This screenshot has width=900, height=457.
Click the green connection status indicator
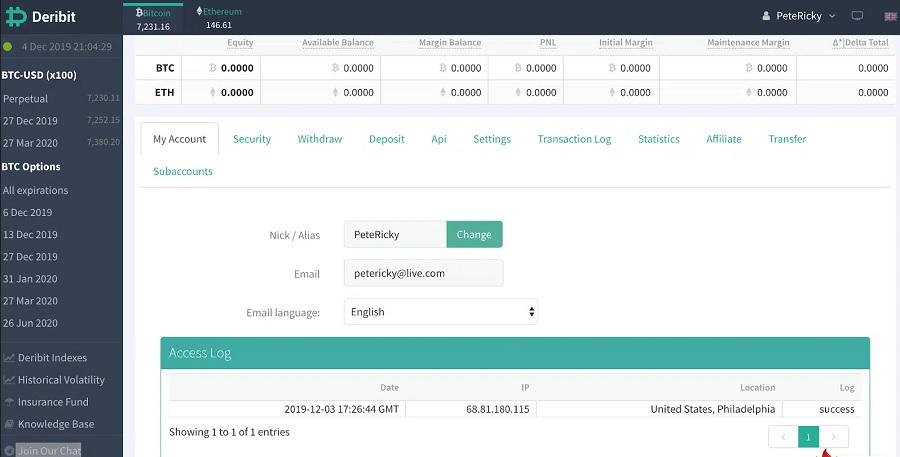point(7,47)
